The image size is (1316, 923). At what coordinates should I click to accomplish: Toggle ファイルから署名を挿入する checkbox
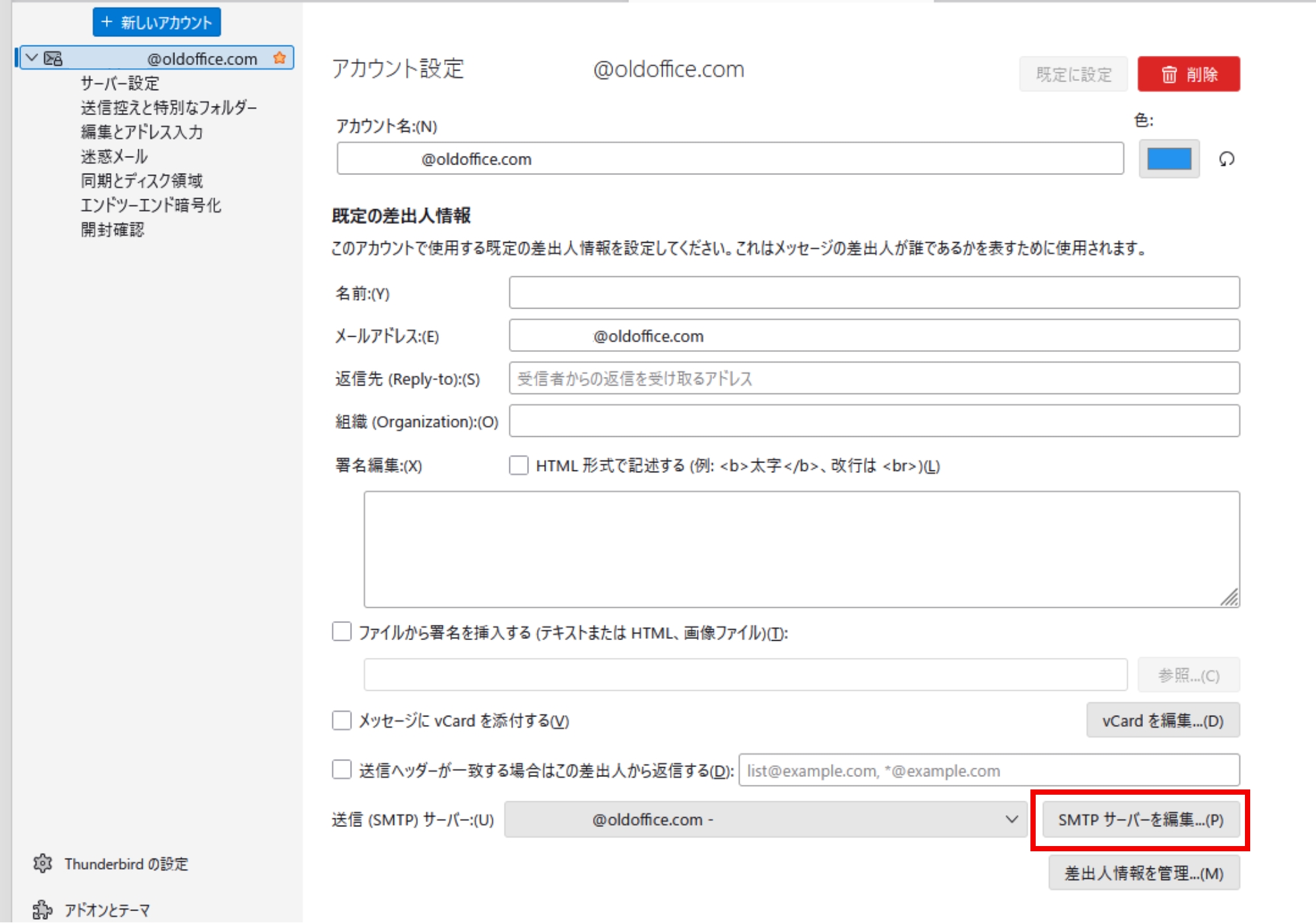pyautogui.click(x=342, y=632)
